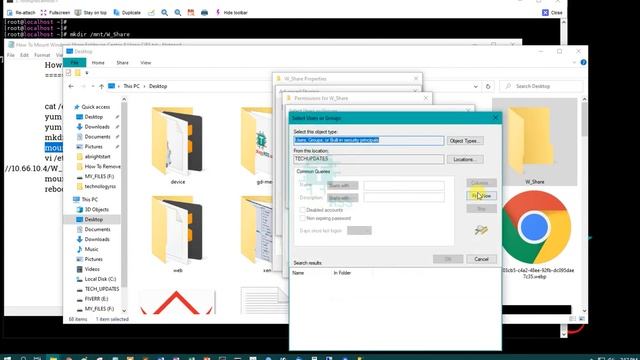Click the Locations button
Viewport: 640px width, 360px height.
click(x=465, y=160)
